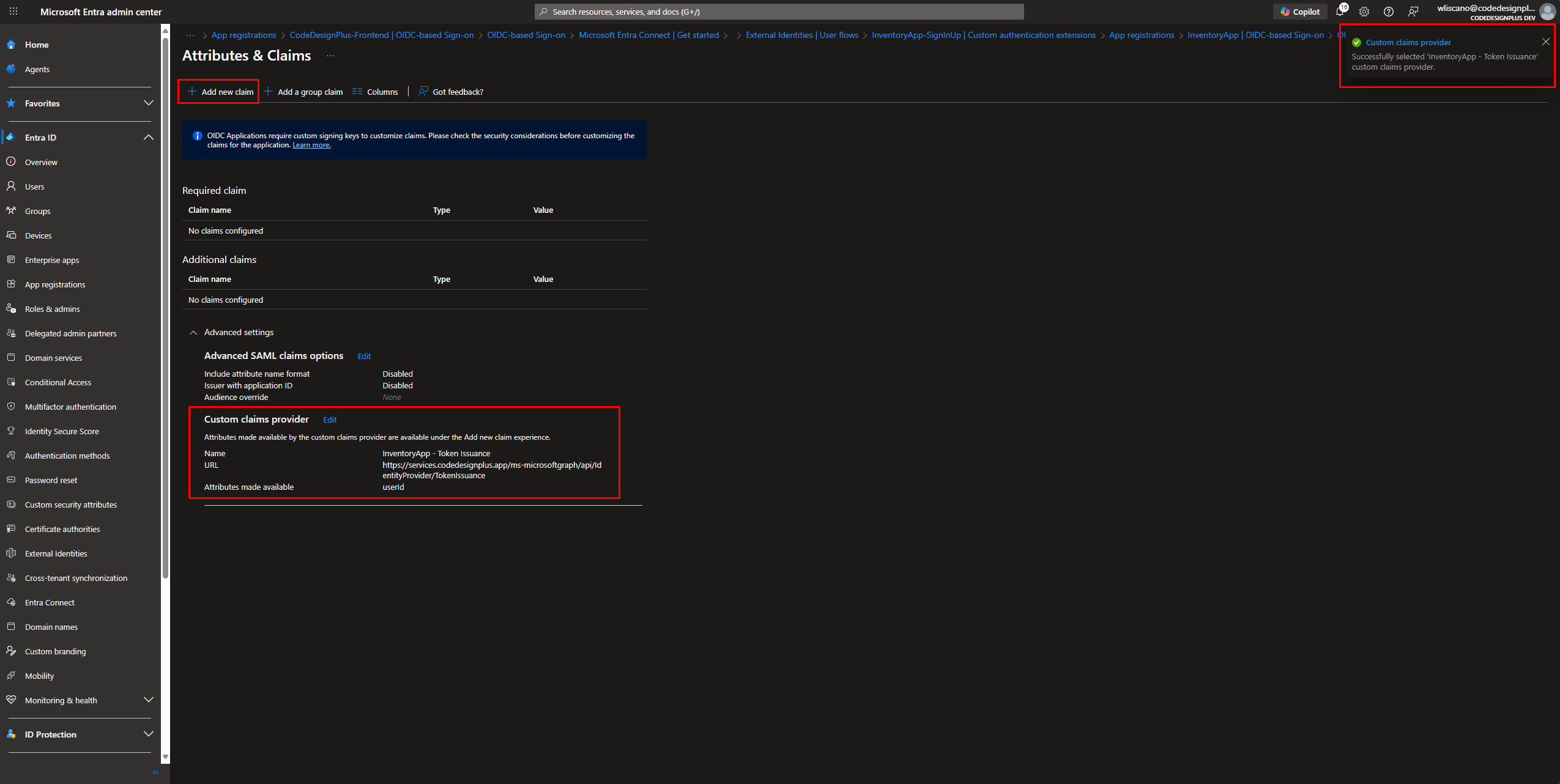The image size is (1560, 784).
Task: Collapse the sidebar with double chevron
Action: [155, 772]
